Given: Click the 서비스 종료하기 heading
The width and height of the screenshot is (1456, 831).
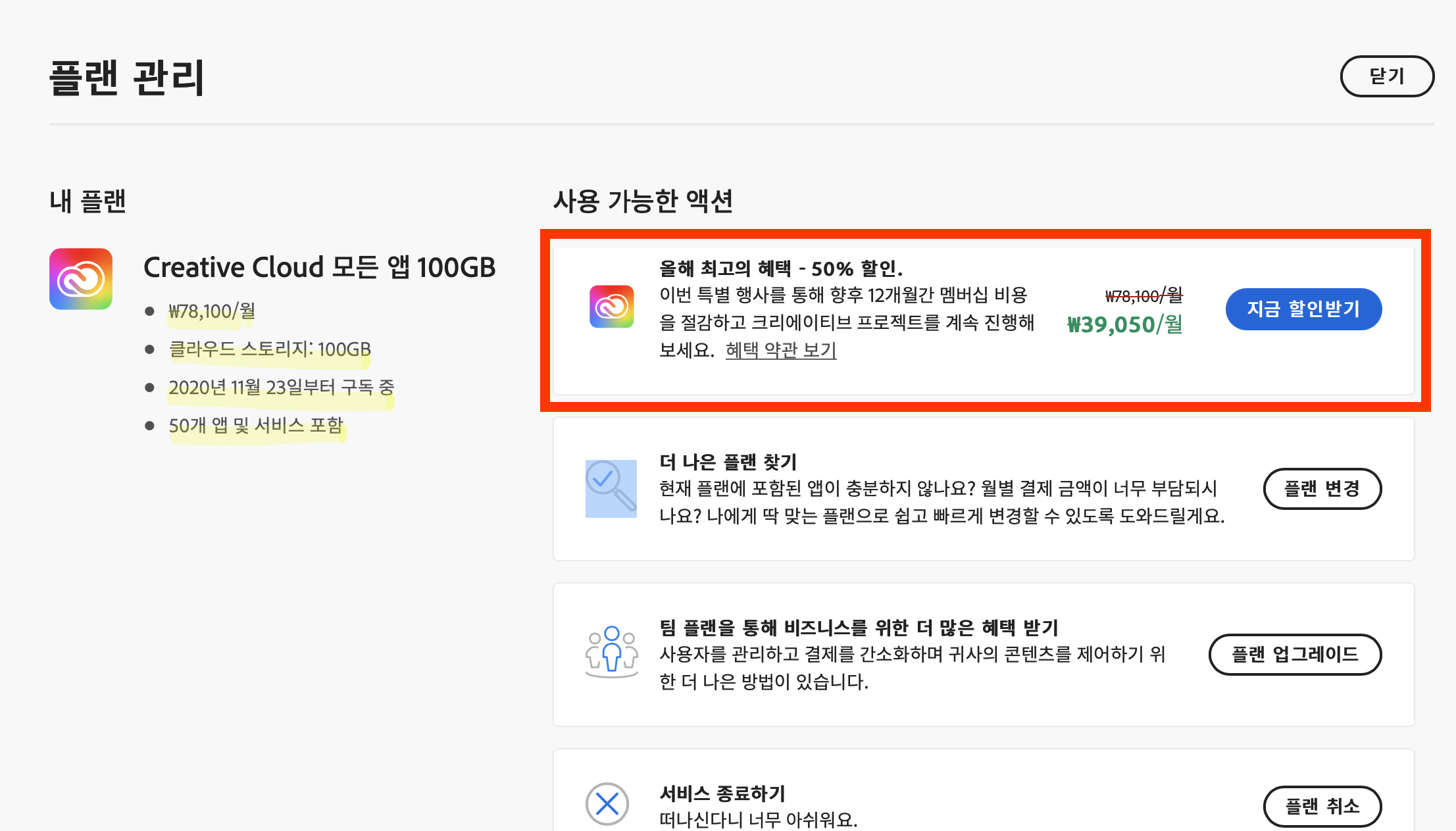Looking at the screenshot, I should pyautogui.click(x=722, y=793).
